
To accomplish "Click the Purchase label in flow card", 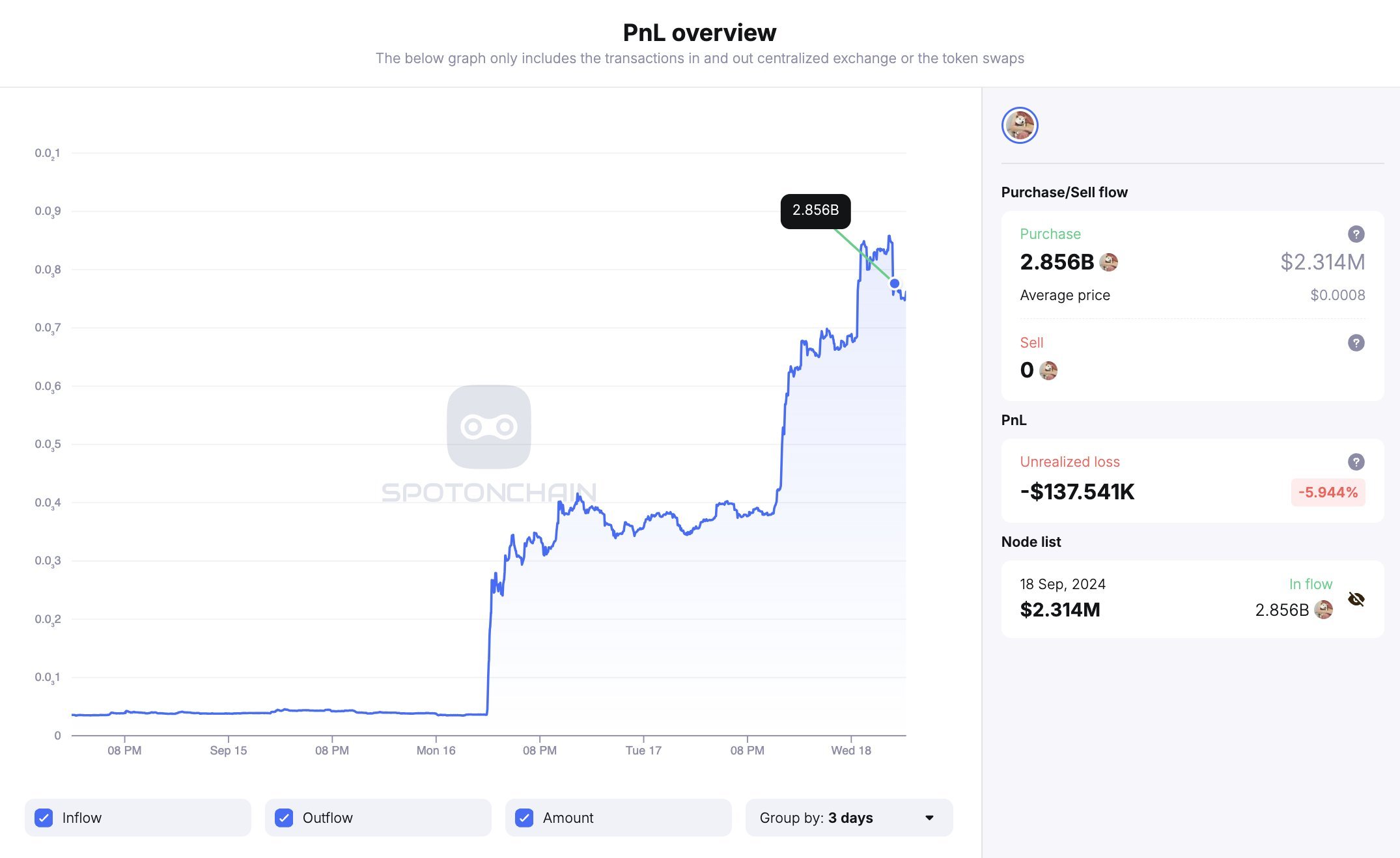I will coord(1050,234).
